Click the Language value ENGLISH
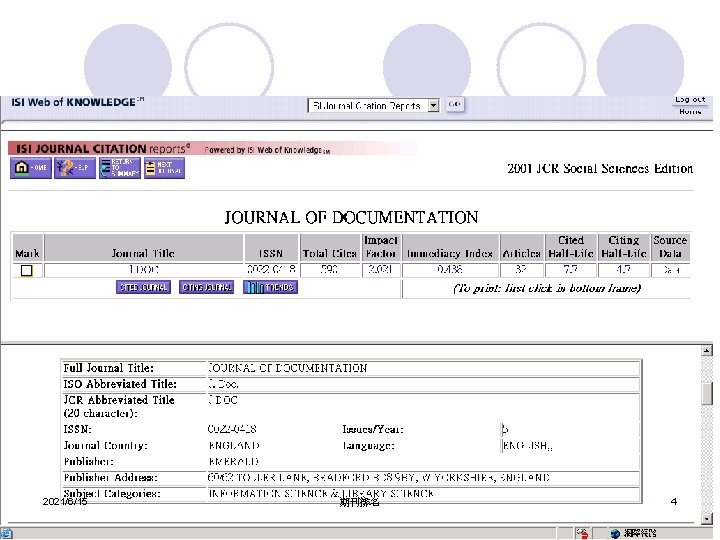 (527, 446)
